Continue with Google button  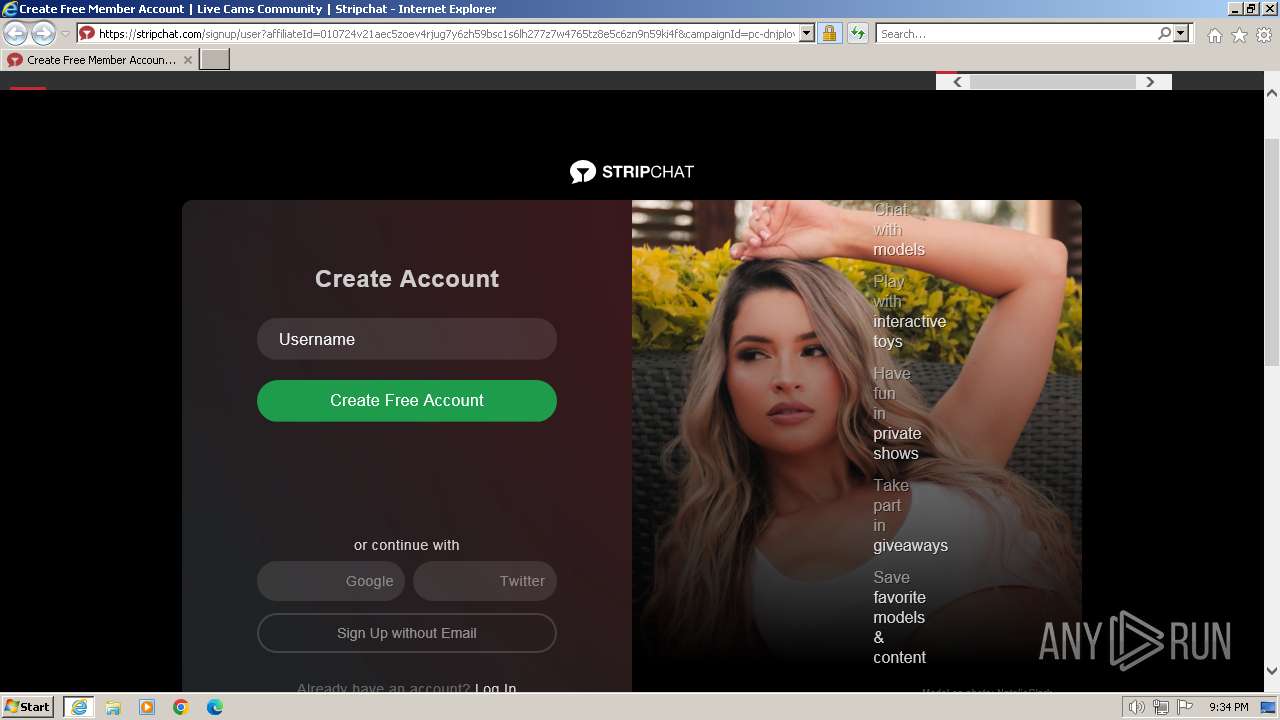331,581
